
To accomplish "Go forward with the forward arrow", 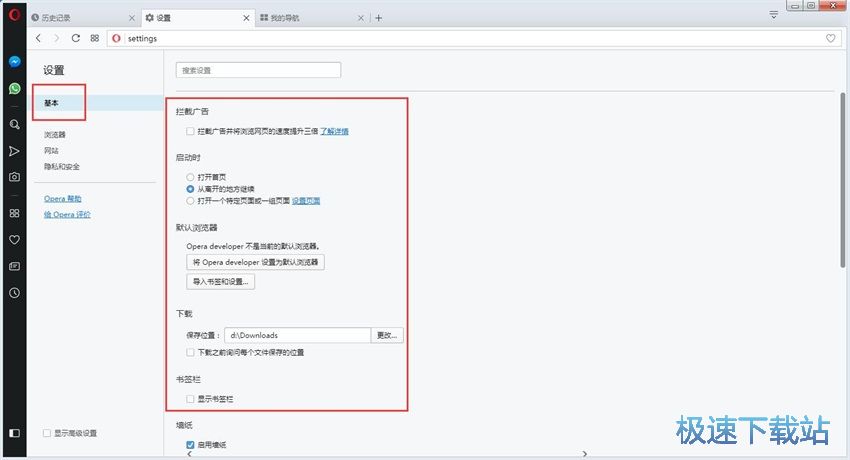I will point(56,38).
